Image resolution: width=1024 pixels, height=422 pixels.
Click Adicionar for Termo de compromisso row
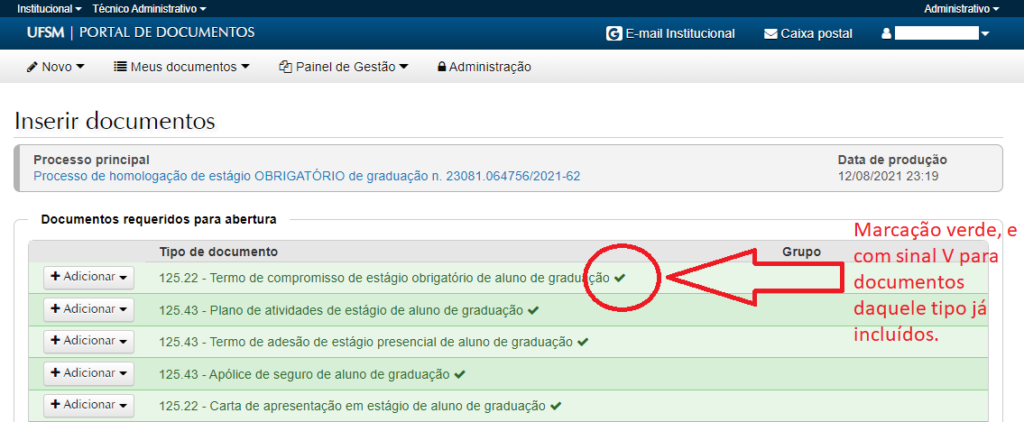pyautogui.click(x=88, y=277)
